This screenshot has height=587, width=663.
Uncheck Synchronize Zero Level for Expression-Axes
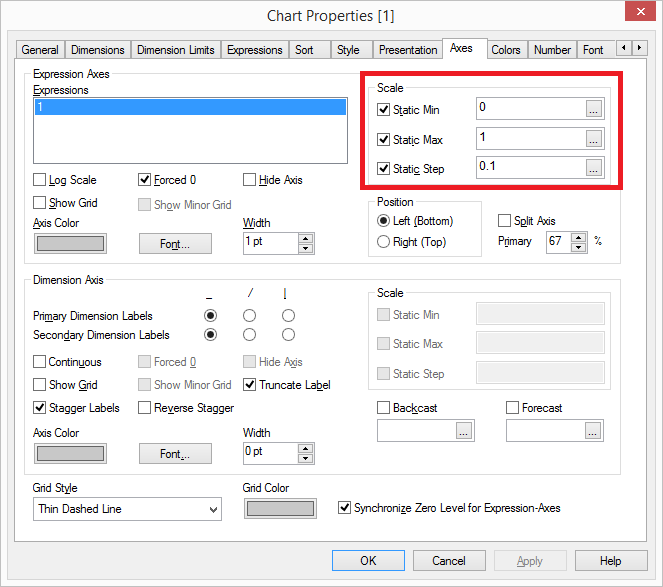click(346, 508)
